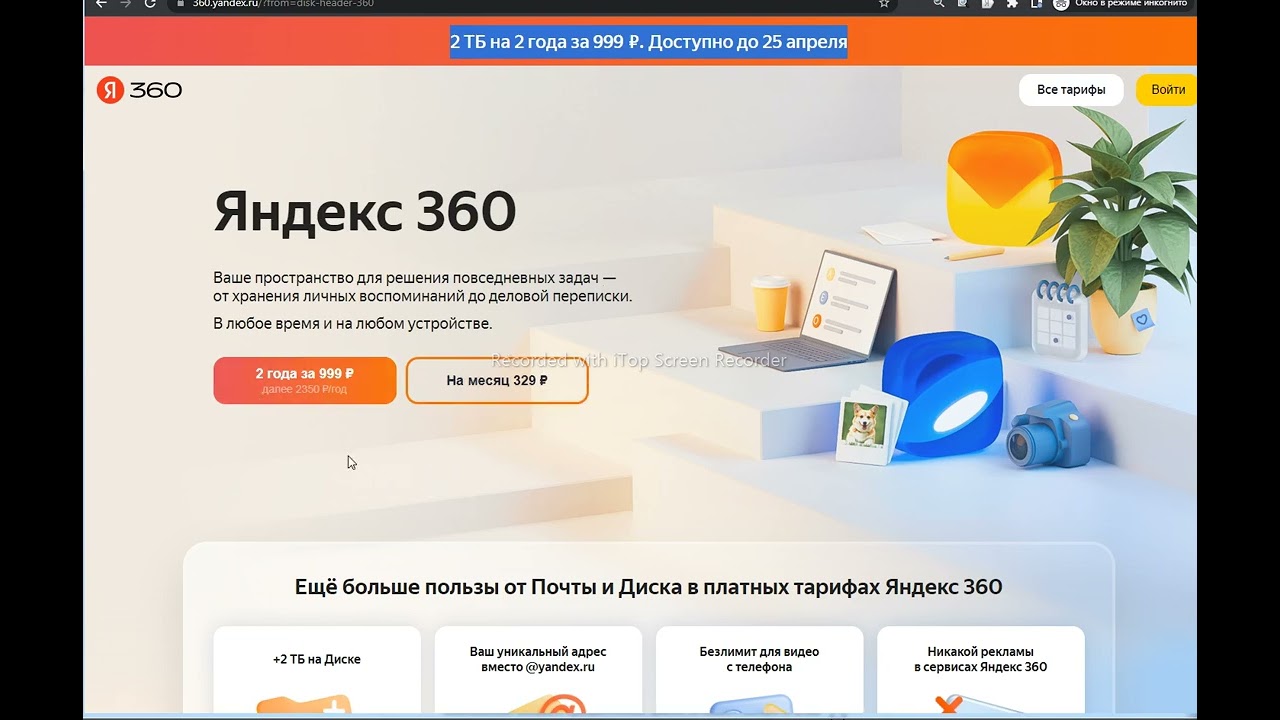Image resolution: width=1280 pixels, height=720 pixels.
Task: Click the Яндекс 360 main heading
Action: tap(365, 211)
